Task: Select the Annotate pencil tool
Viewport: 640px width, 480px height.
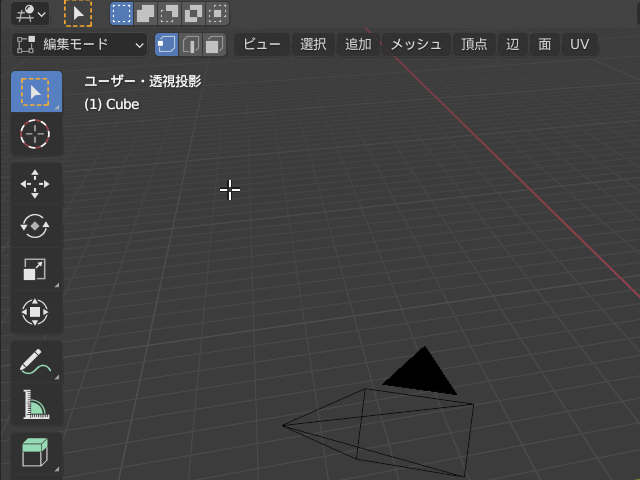Action: click(36, 362)
